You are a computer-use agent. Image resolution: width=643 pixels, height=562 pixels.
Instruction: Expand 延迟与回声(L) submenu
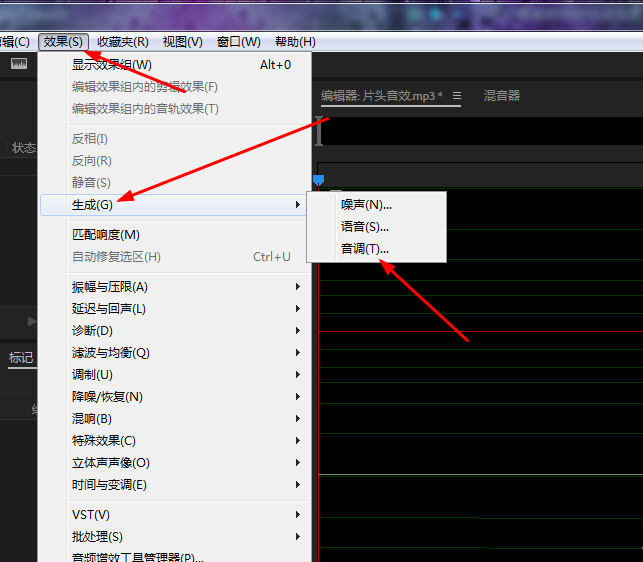[x=176, y=308]
